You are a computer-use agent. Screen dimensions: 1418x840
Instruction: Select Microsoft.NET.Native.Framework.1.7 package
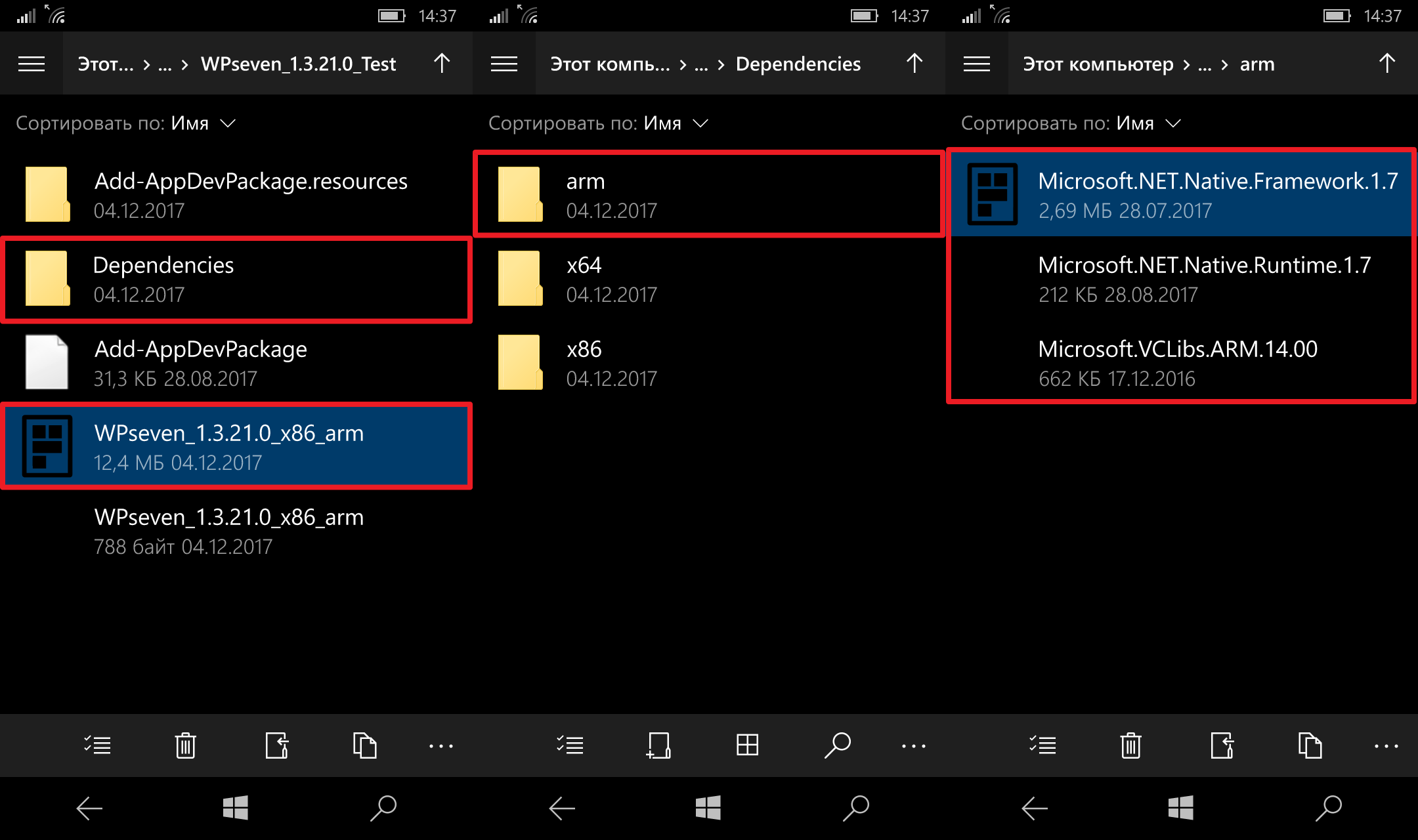pyautogui.click(x=1182, y=194)
